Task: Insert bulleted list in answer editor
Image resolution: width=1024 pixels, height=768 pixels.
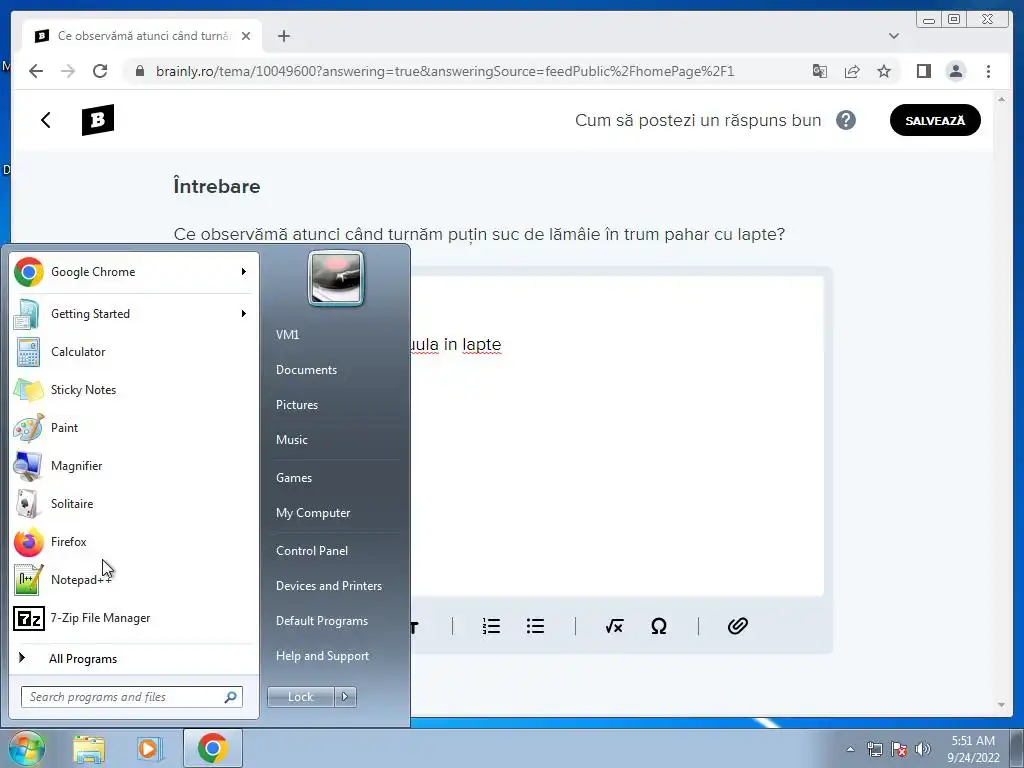Action: pyautogui.click(x=536, y=626)
